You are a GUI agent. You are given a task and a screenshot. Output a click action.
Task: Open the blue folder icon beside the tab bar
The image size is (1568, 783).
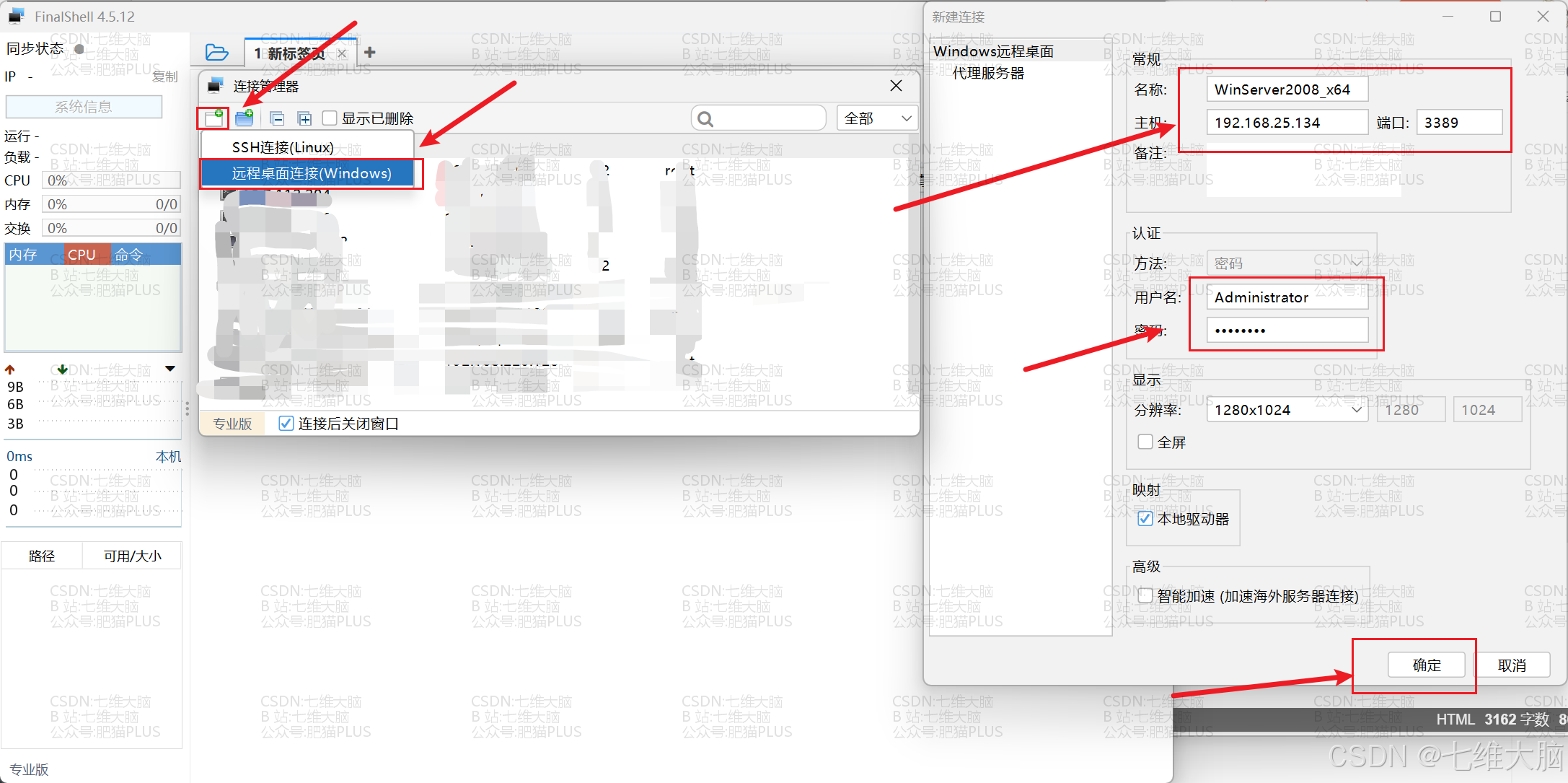click(x=216, y=53)
